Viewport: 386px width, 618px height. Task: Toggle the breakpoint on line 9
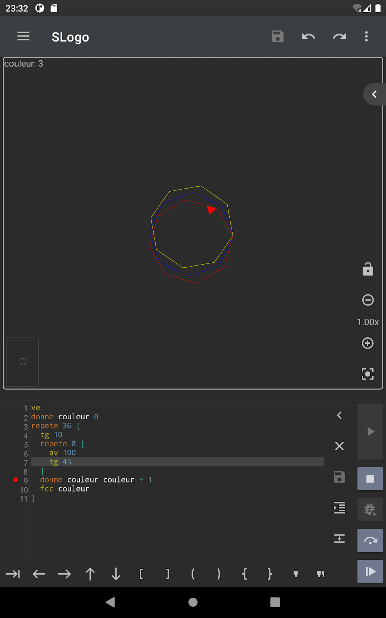[x=15, y=480]
